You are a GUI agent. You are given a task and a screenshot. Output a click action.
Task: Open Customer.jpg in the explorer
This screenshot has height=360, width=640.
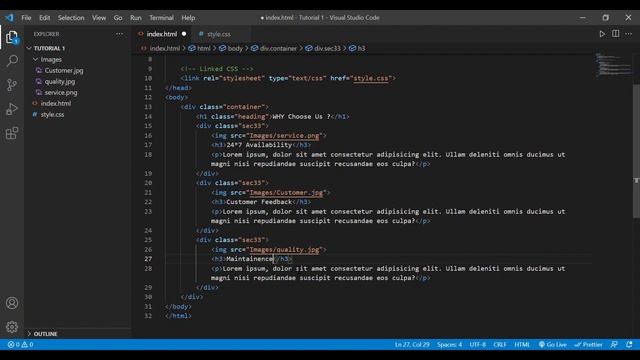(64, 70)
